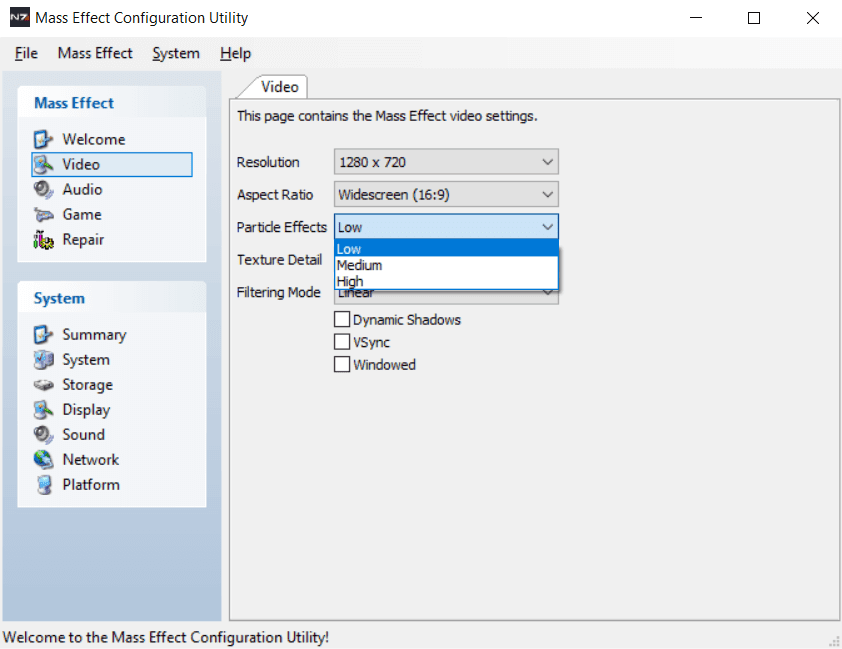Go to the Summary page link
The height and width of the screenshot is (649, 842).
[94, 335]
